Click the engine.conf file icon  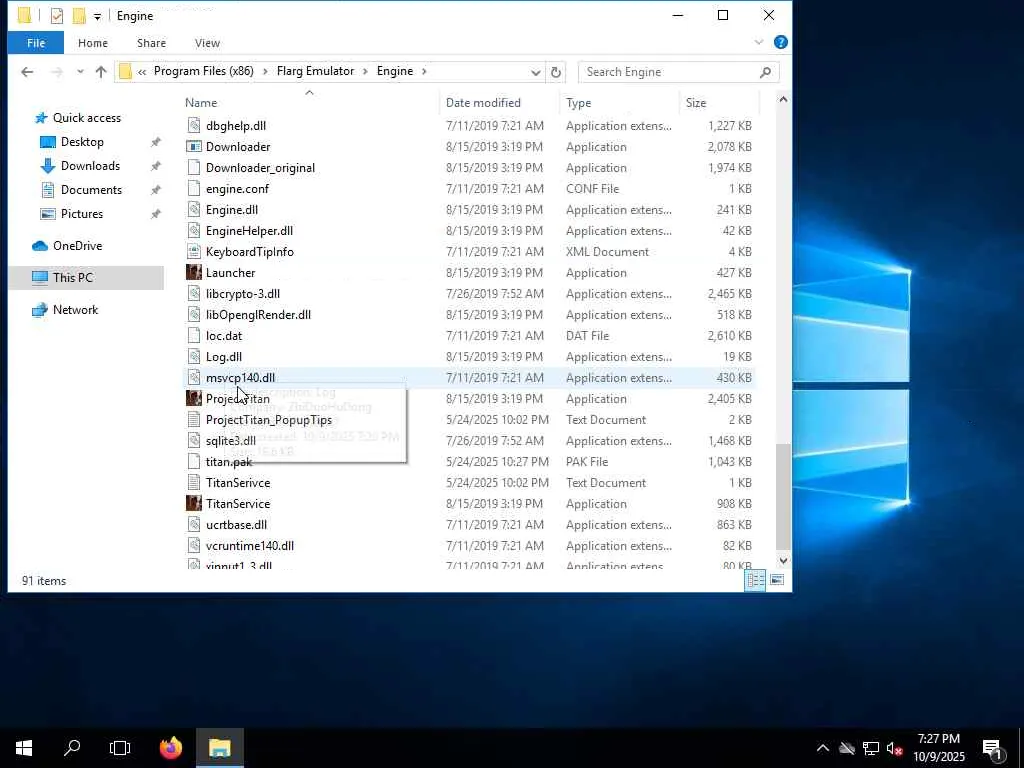[193, 188]
